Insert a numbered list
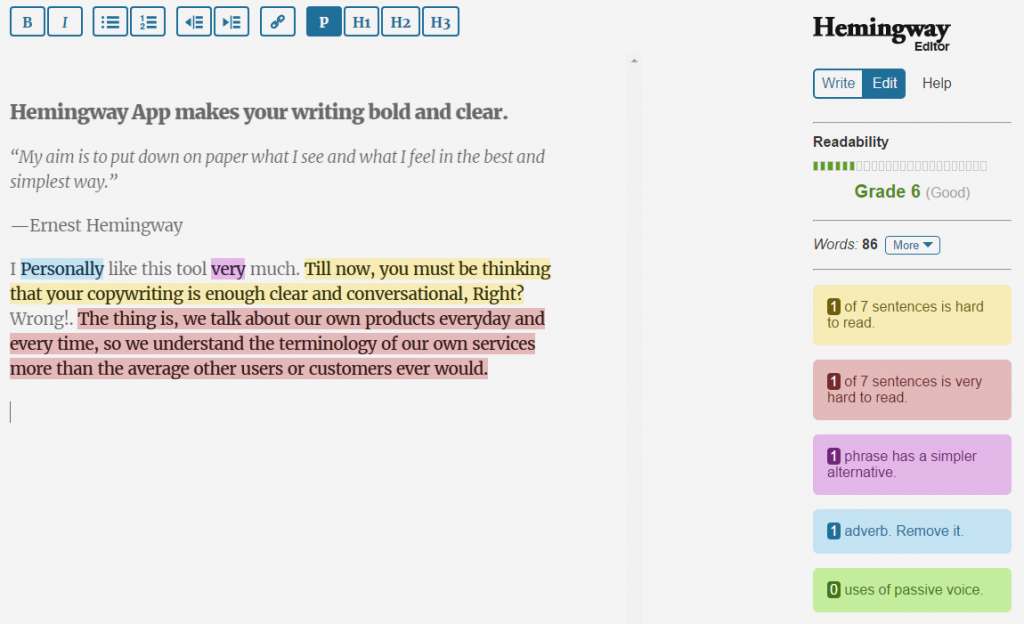 point(148,22)
